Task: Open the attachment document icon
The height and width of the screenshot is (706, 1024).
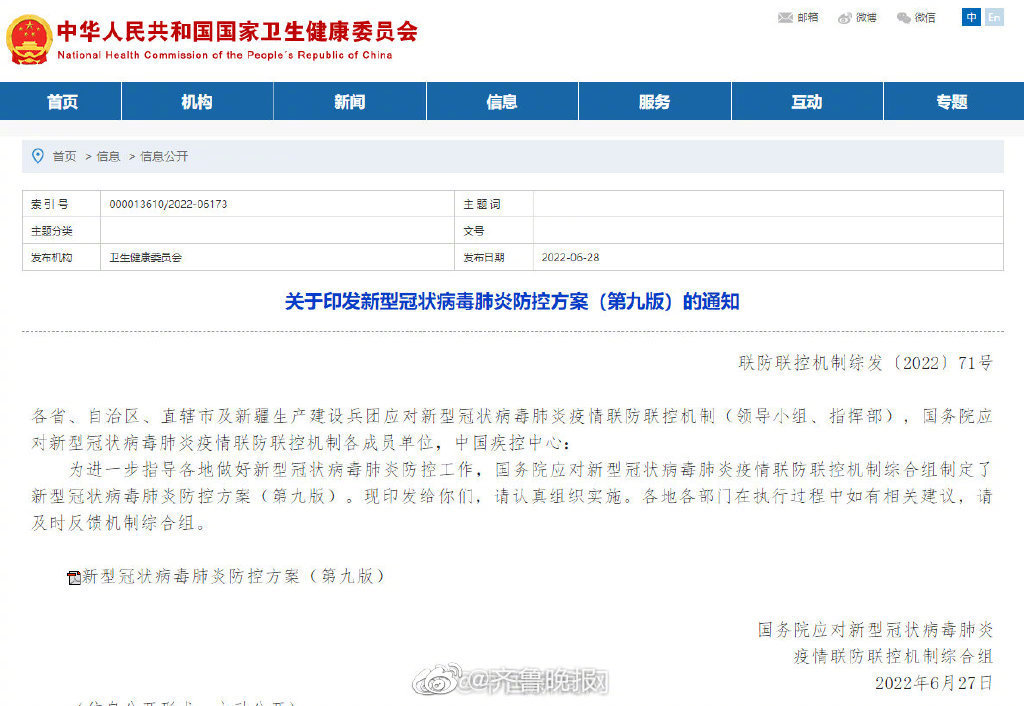Action: pyautogui.click(x=71, y=576)
